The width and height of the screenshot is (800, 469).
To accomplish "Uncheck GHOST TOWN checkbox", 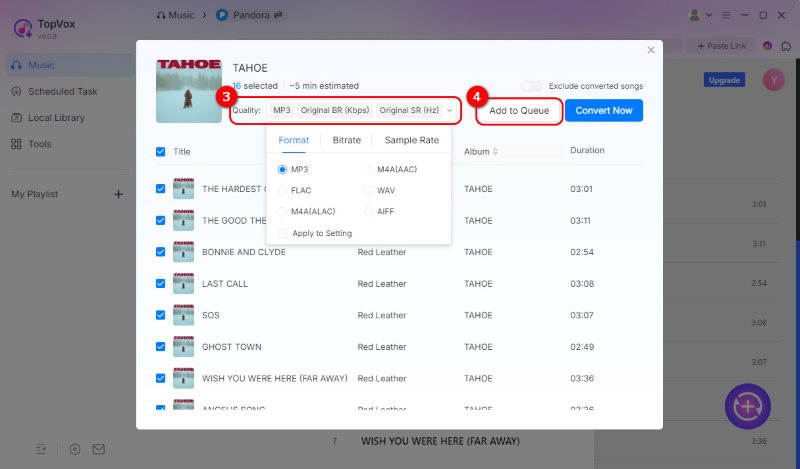I will tap(161, 347).
